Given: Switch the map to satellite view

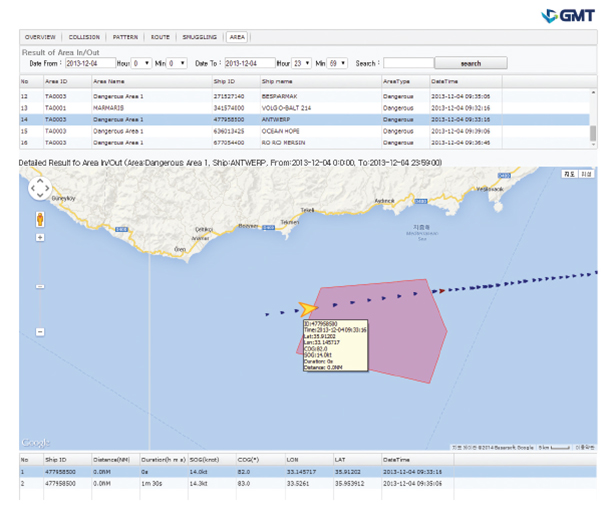Looking at the screenshot, I should click(x=585, y=175).
